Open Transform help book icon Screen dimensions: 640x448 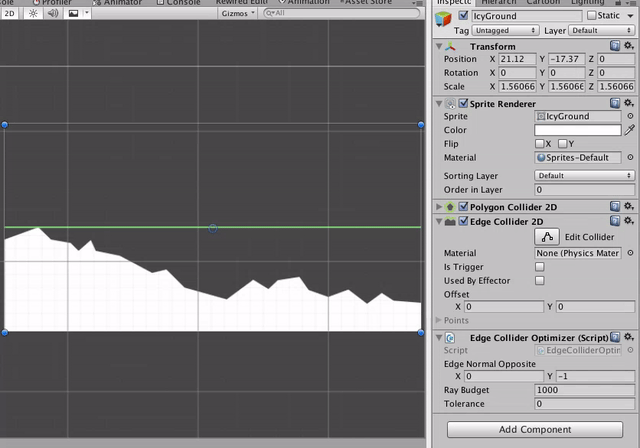point(615,46)
